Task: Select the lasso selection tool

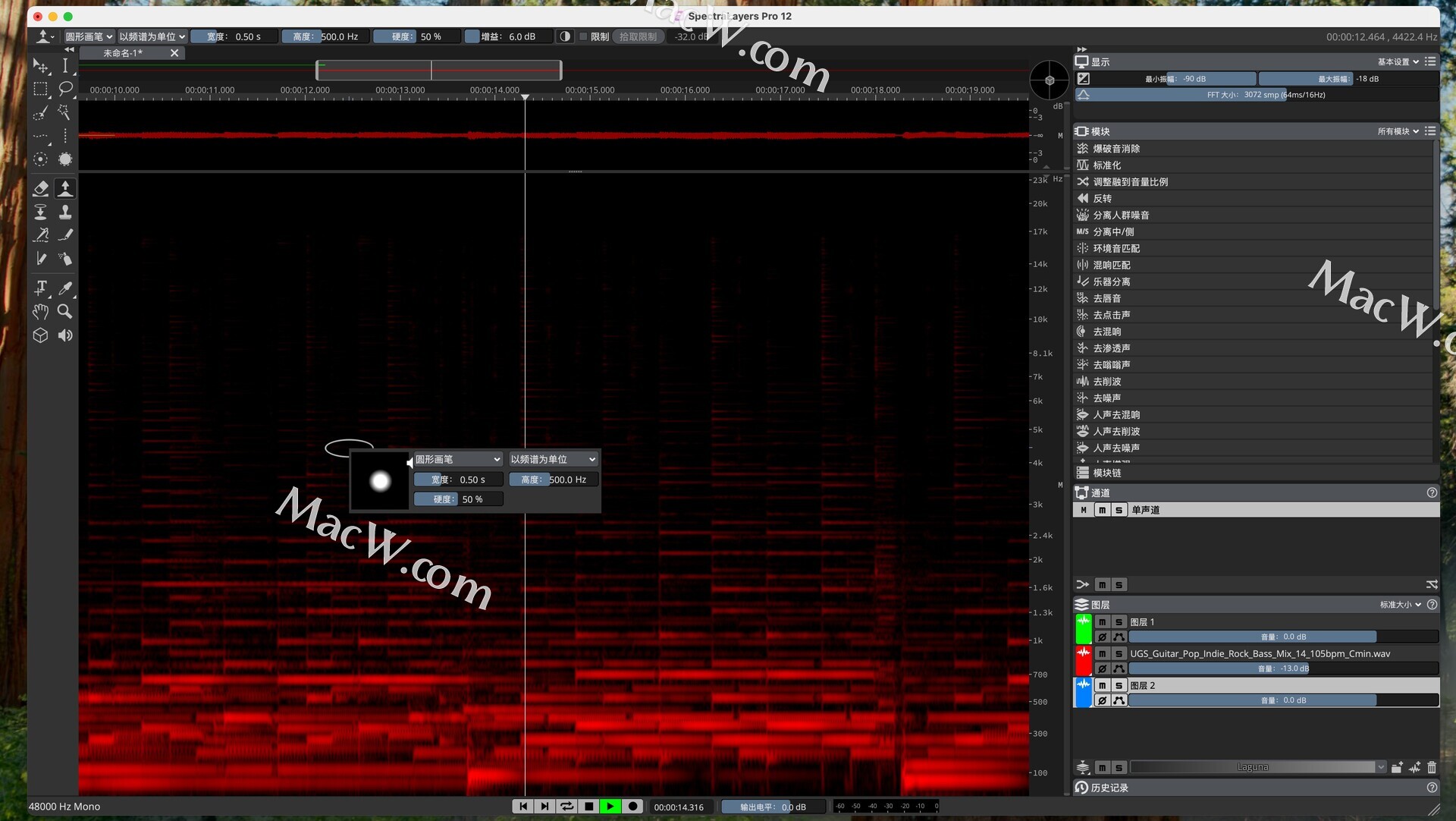Action: click(x=65, y=89)
